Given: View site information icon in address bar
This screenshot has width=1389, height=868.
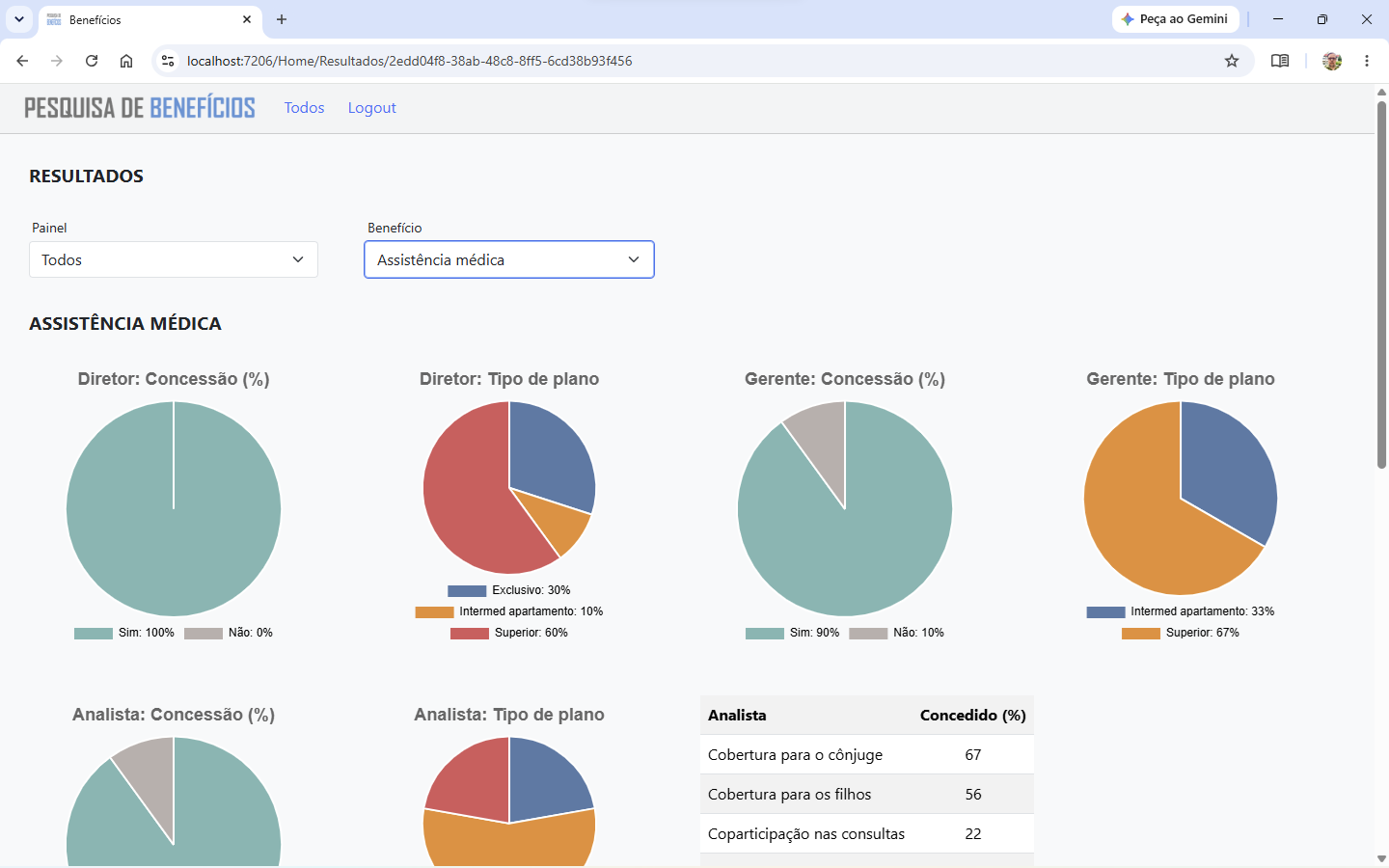Looking at the screenshot, I should click(168, 61).
